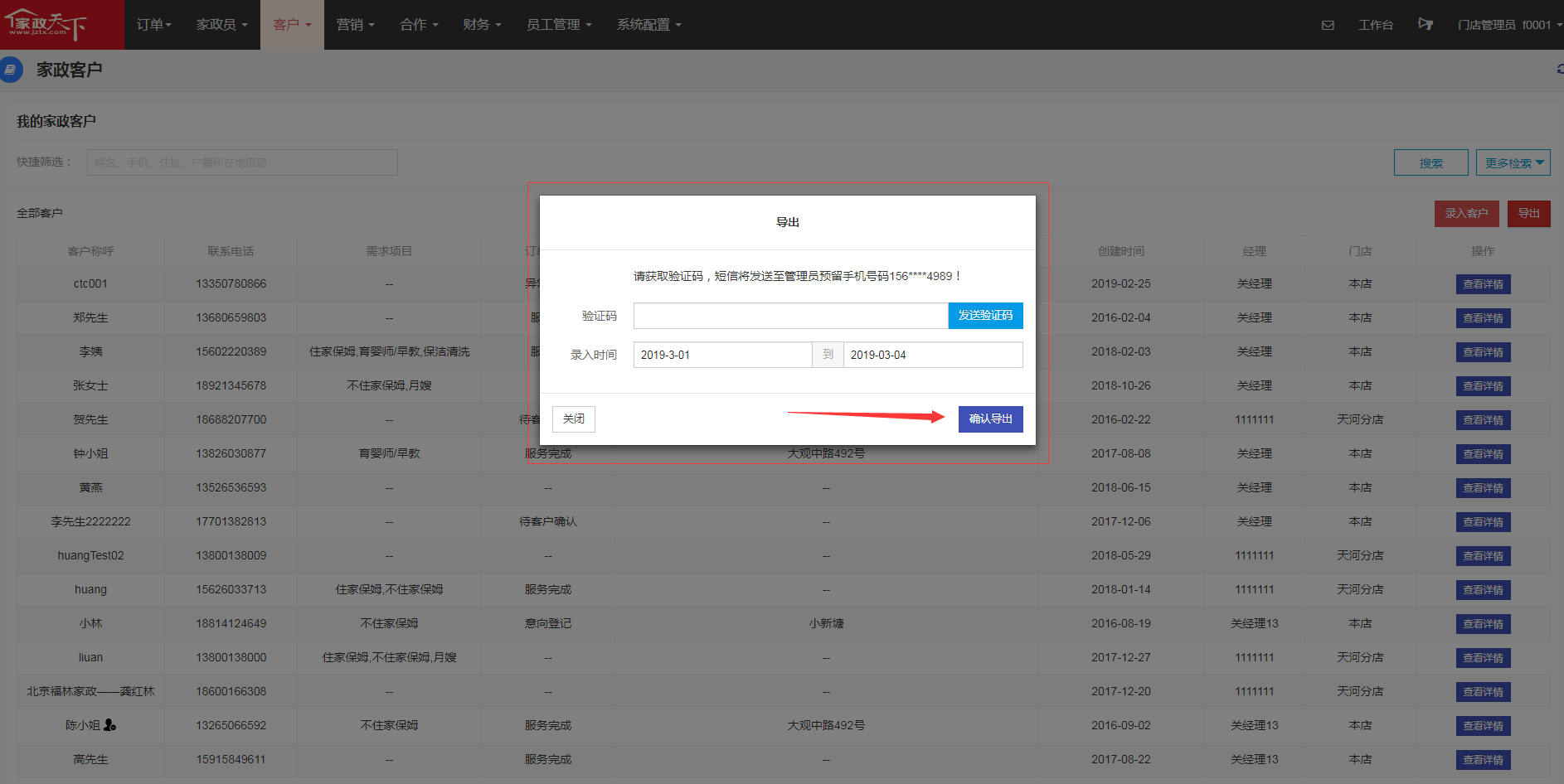Expand the 合作 menu
Image resolution: width=1564 pixels, height=784 pixels.
(x=419, y=25)
